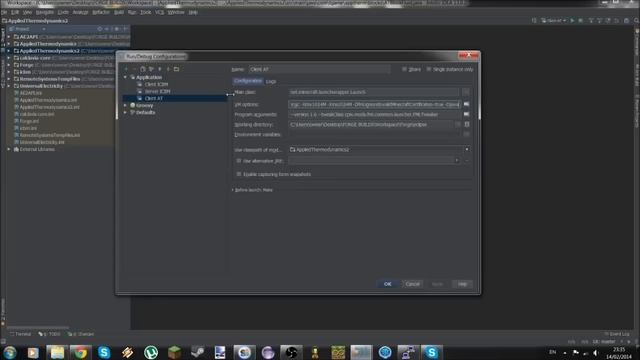Open Chrome from the taskbar
The height and width of the screenshot is (360, 640).
(x=80, y=352)
